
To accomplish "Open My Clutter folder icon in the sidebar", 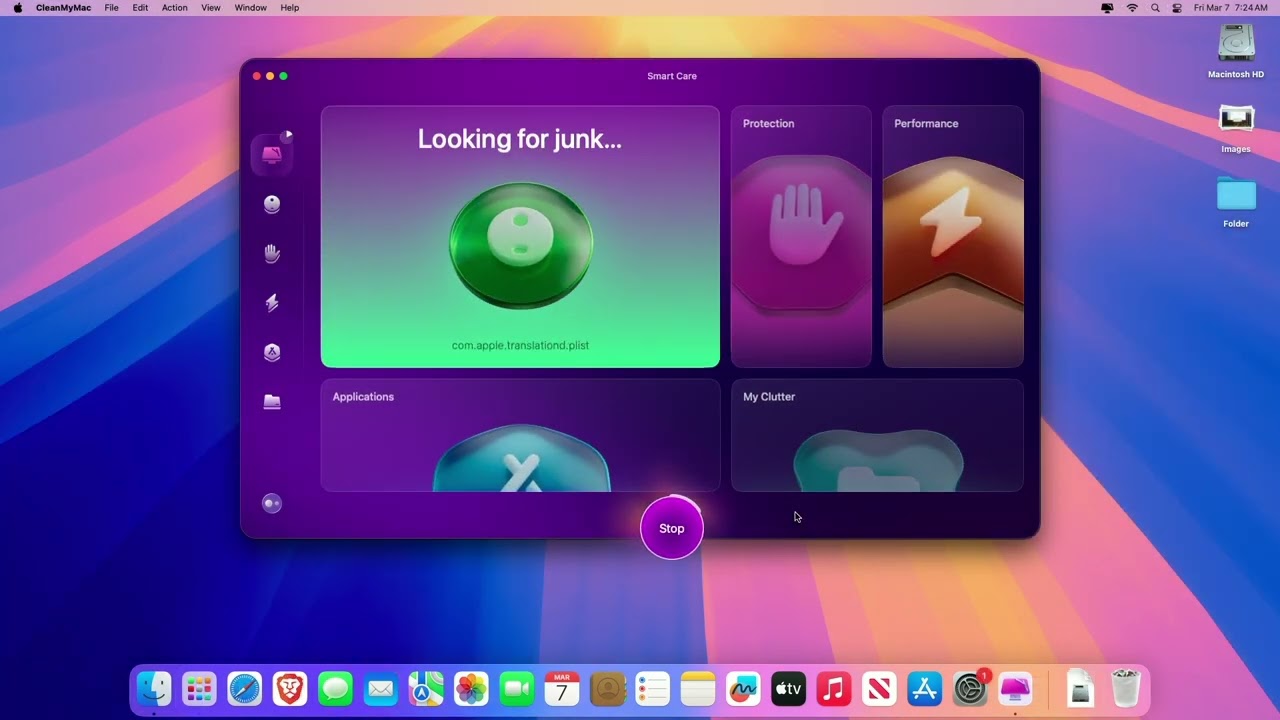I will (x=272, y=401).
